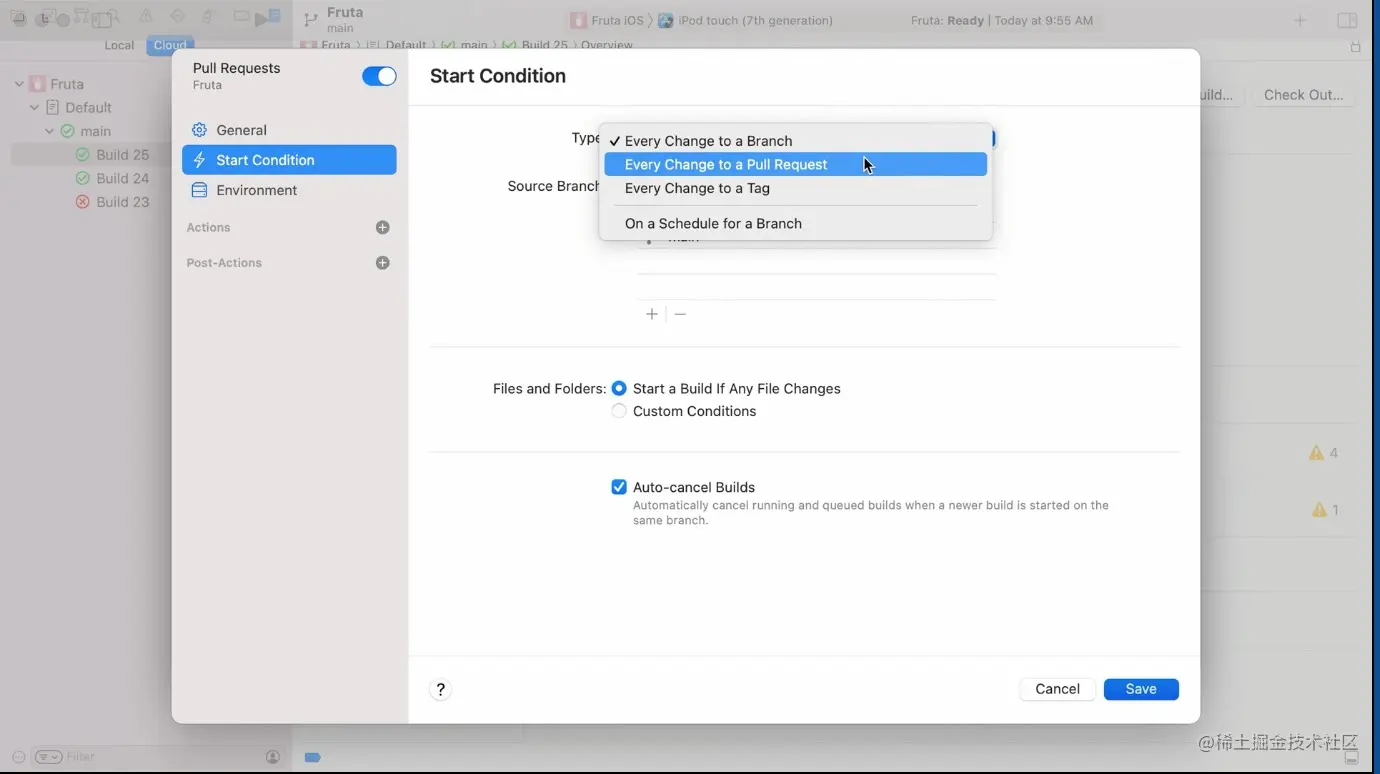Select Custom Conditions radio button
The height and width of the screenshot is (774, 1380).
(619, 411)
